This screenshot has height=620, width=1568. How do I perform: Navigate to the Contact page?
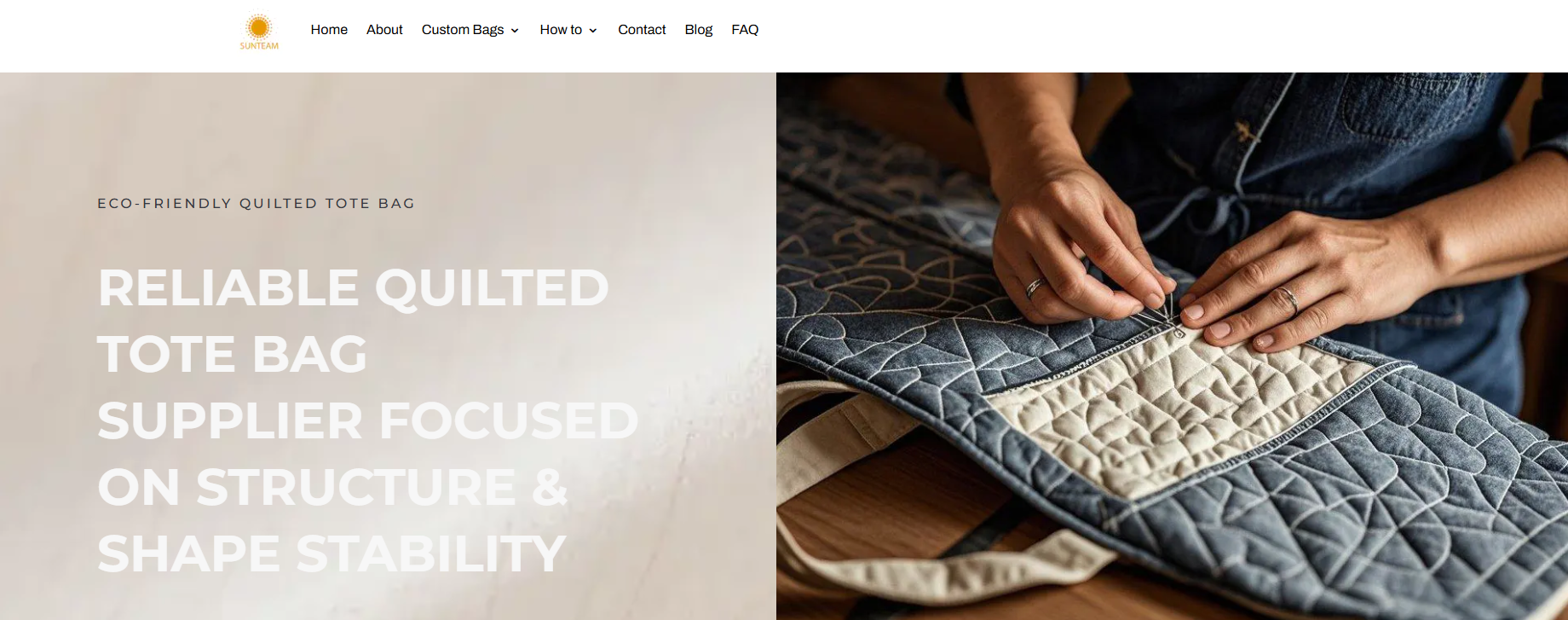click(x=642, y=30)
